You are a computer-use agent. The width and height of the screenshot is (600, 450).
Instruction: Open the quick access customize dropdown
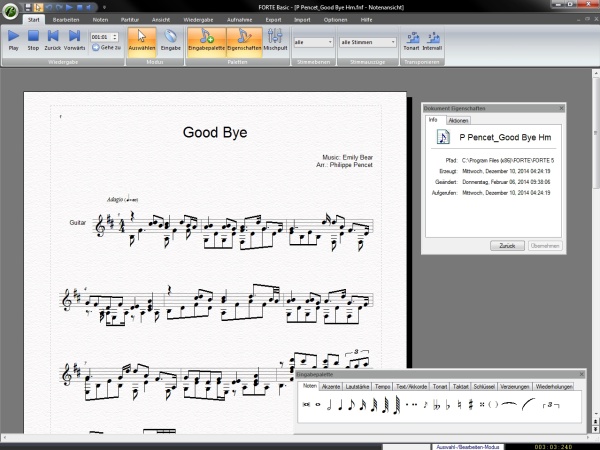tap(104, 7)
